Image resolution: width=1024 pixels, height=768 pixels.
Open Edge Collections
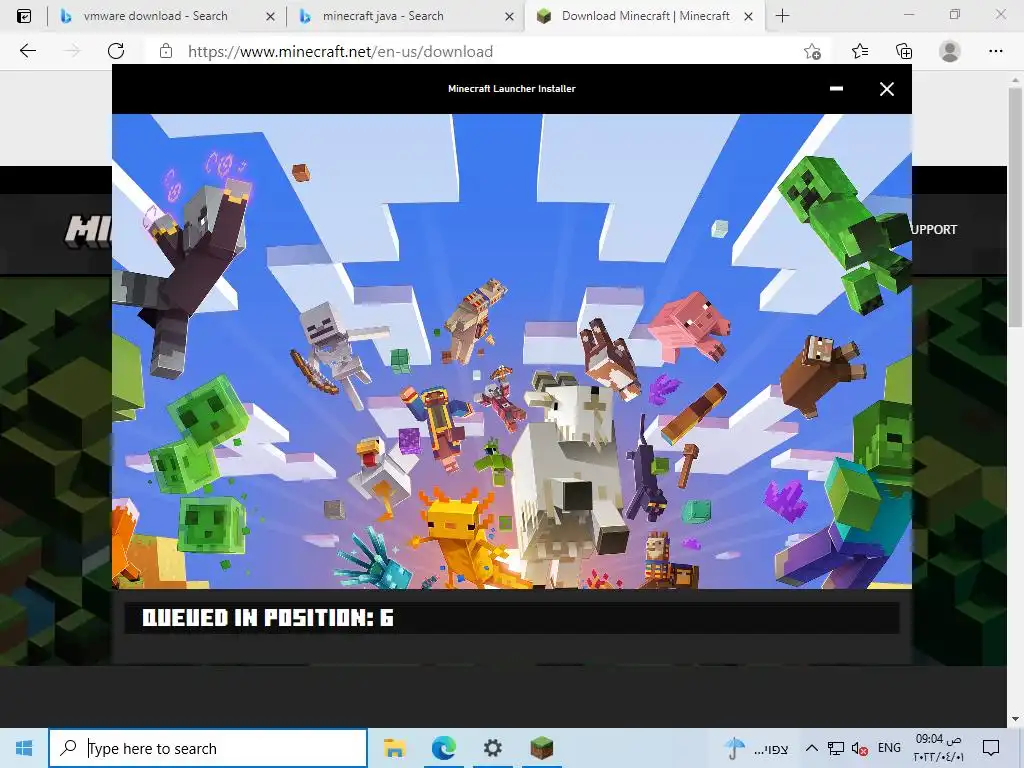904,51
